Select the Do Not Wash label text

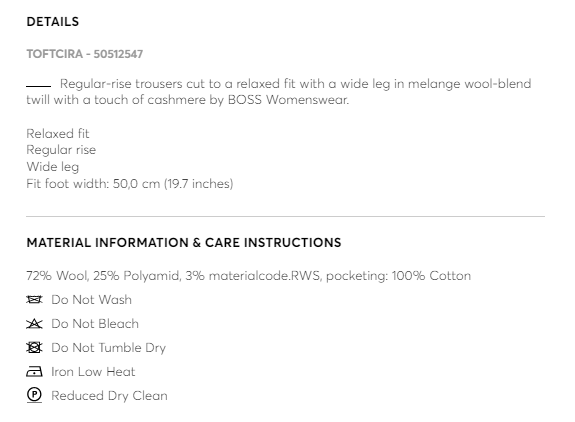[x=91, y=300]
